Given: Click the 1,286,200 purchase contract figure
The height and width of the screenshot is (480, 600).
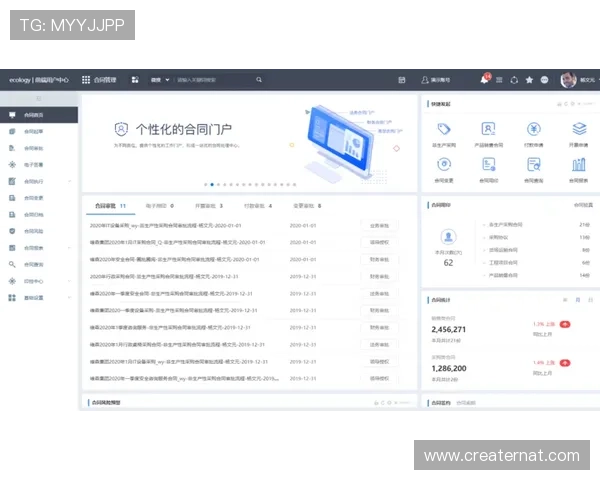Looking at the screenshot, I should click(449, 369).
